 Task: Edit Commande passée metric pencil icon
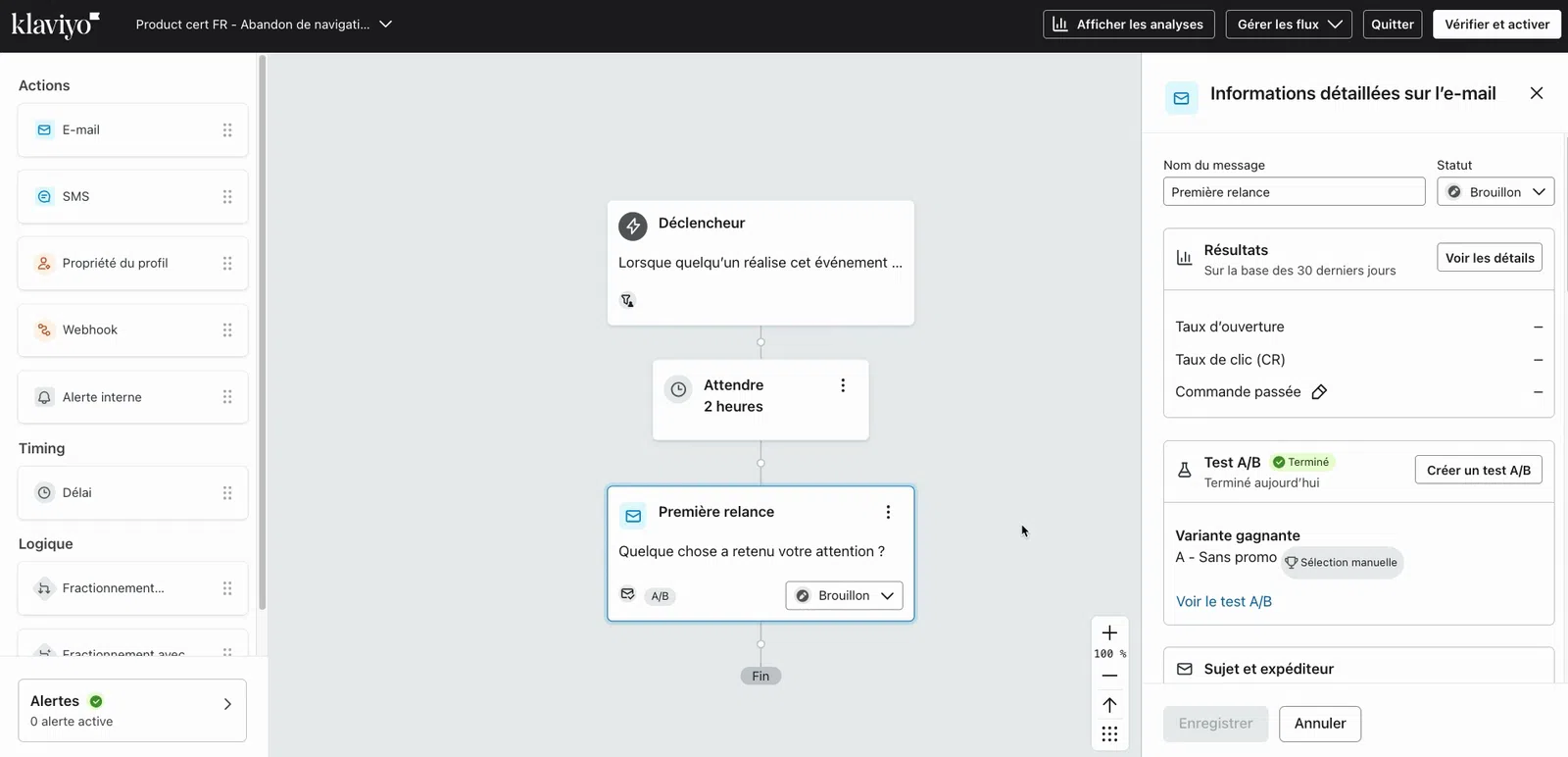click(x=1319, y=392)
